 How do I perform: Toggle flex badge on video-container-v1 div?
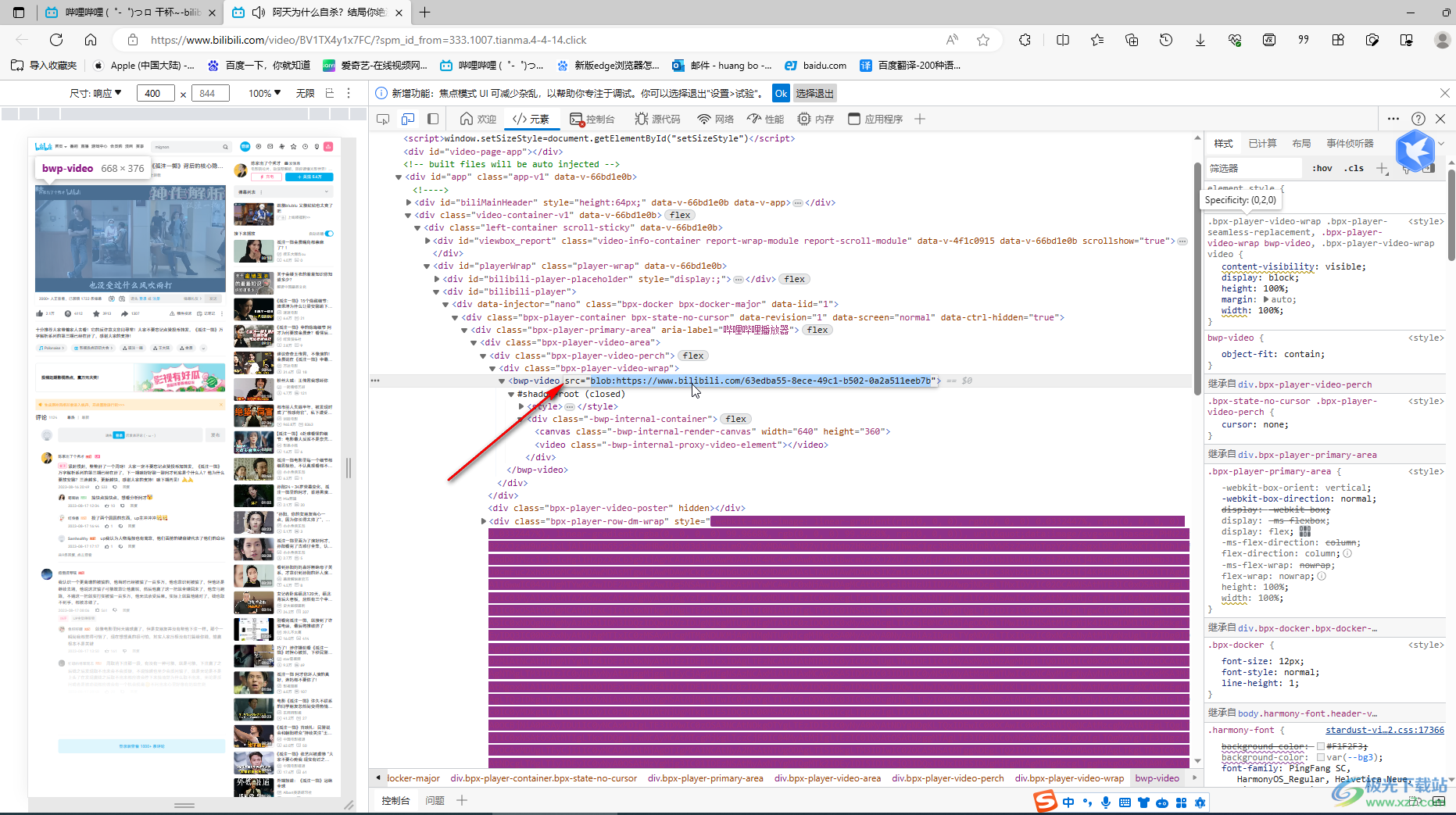[x=680, y=215]
